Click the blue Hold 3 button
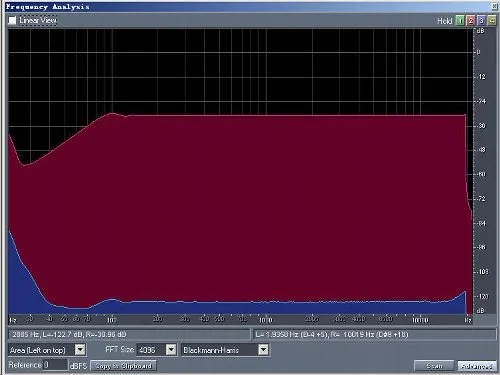This screenshot has height=375, width=500. point(481,21)
